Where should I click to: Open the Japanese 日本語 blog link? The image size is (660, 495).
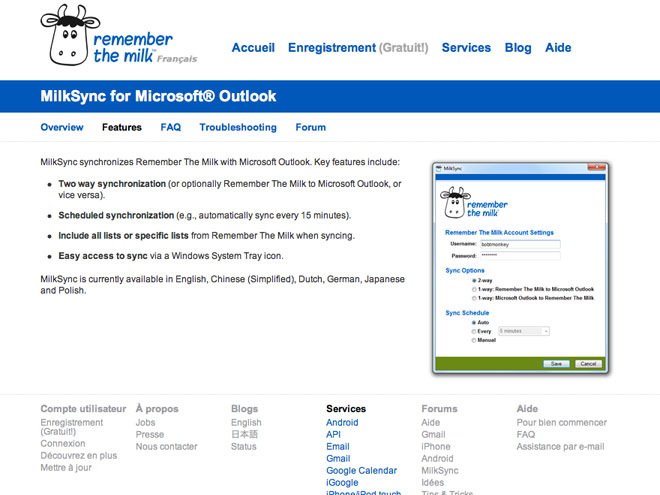tap(244, 434)
